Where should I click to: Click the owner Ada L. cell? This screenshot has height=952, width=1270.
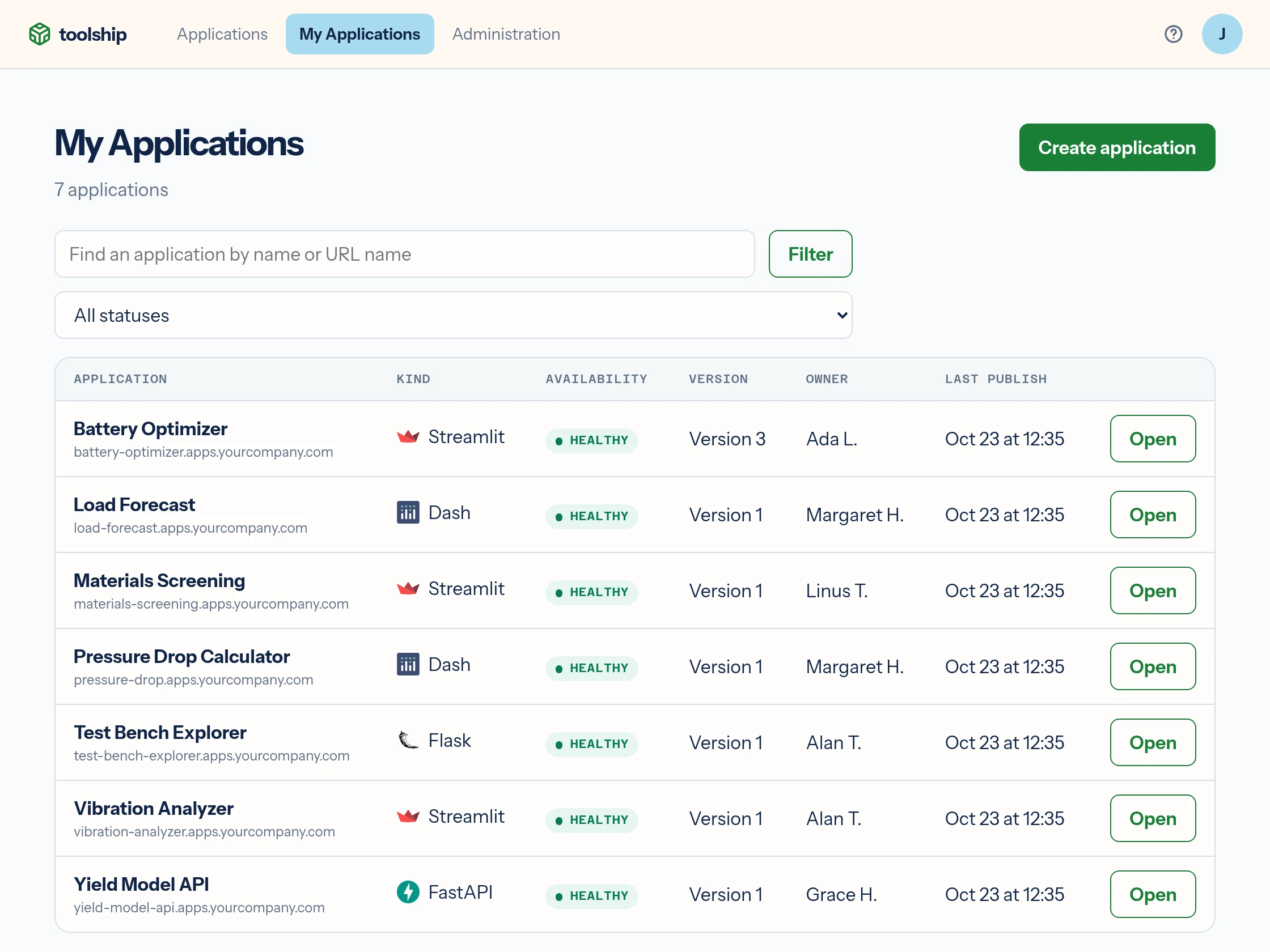pyautogui.click(x=831, y=439)
